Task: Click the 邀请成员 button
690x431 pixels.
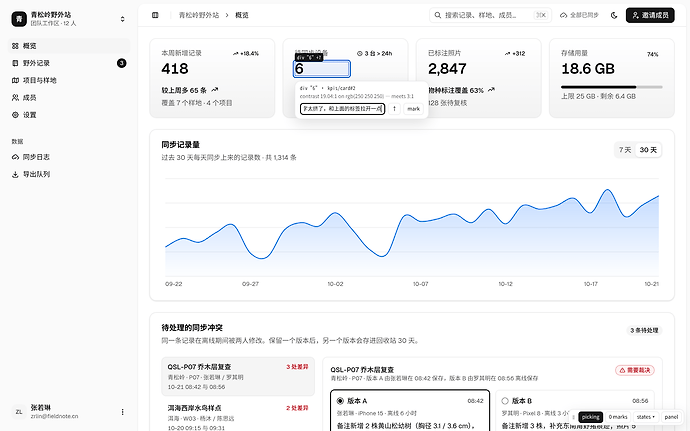Action: click(x=650, y=15)
